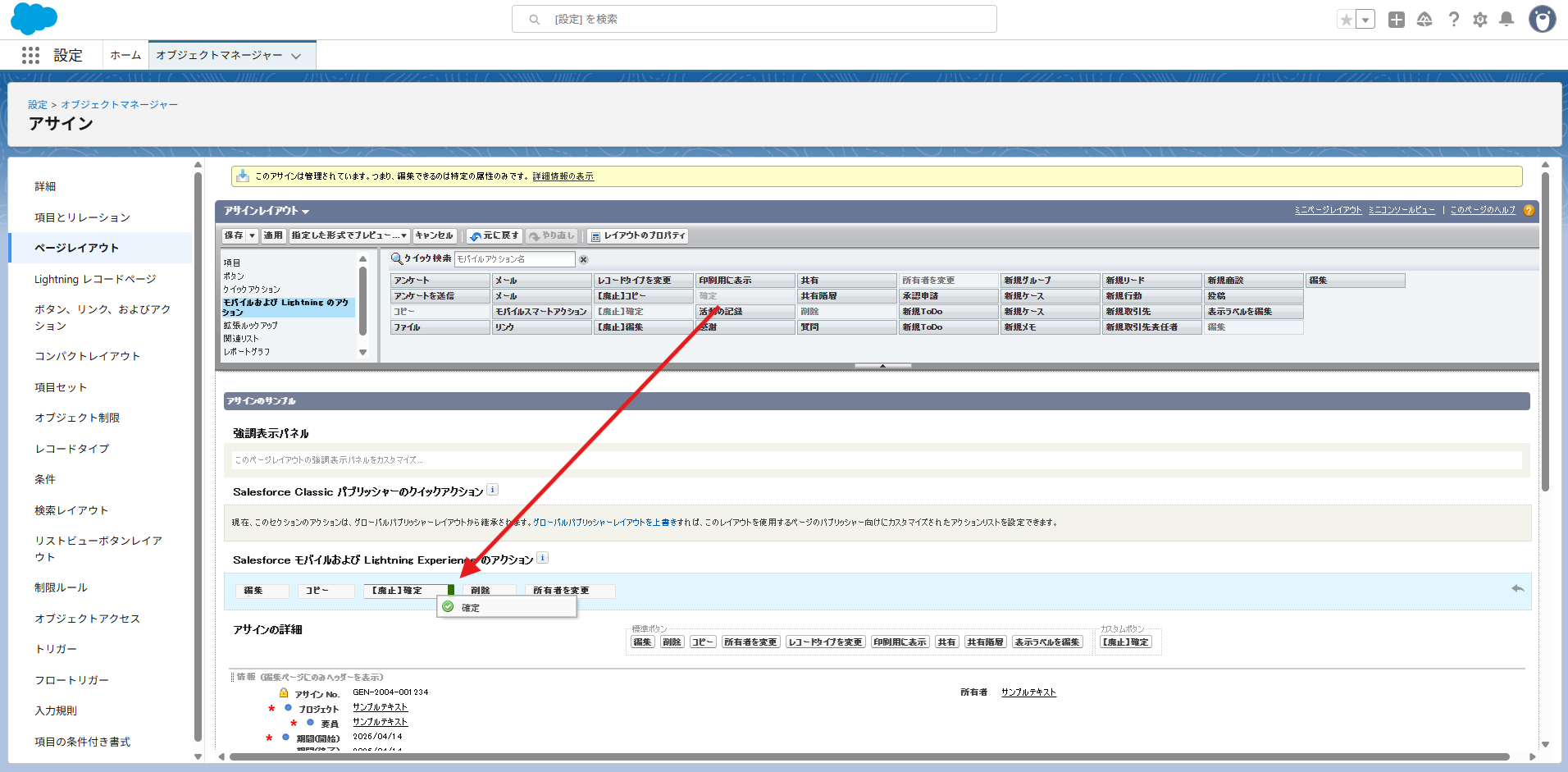Open the global actions plus icon
This screenshot has height=772, width=1568.
click(1397, 20)
